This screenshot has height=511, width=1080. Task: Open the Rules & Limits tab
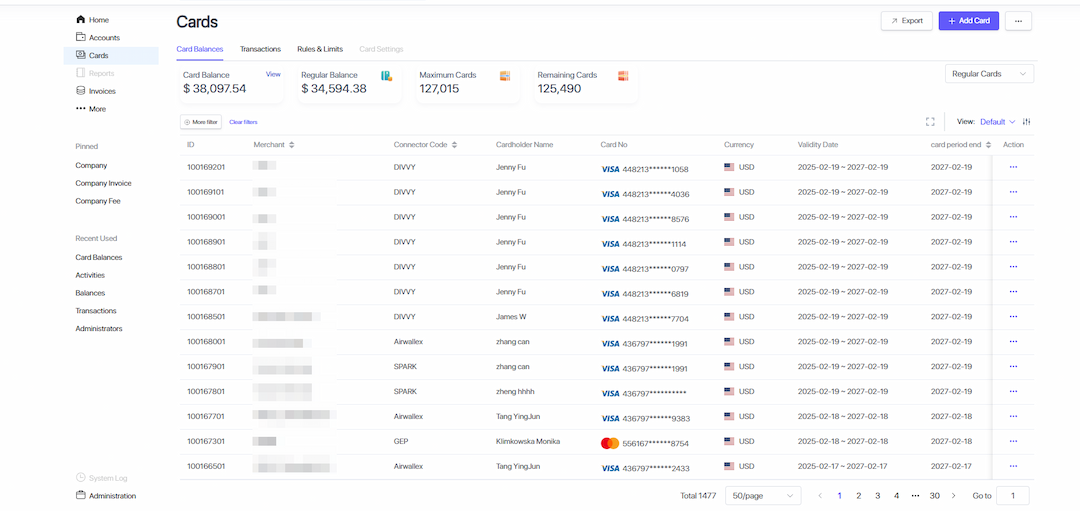pos(320,49)
